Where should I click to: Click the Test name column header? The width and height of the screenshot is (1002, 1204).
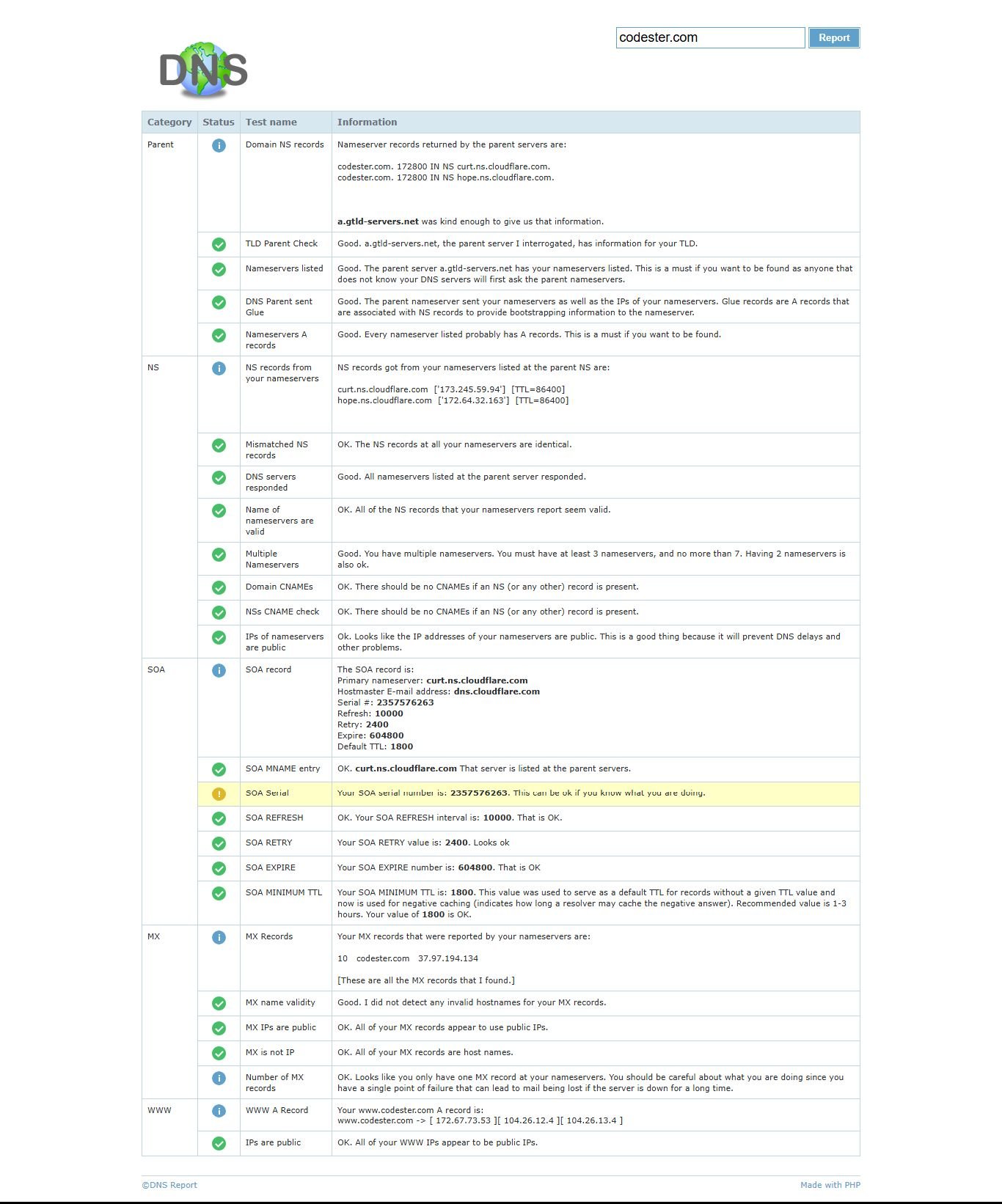point(271,122)
